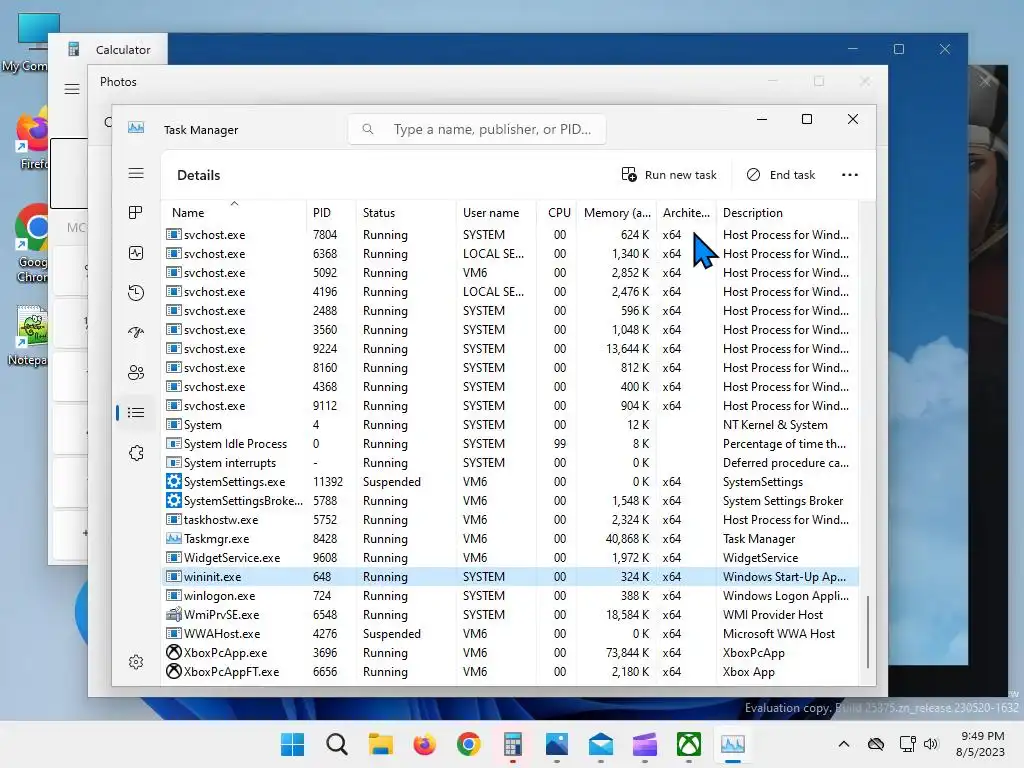
Task: Open Task Manager settings gear
Action: [x=136, y=662]
